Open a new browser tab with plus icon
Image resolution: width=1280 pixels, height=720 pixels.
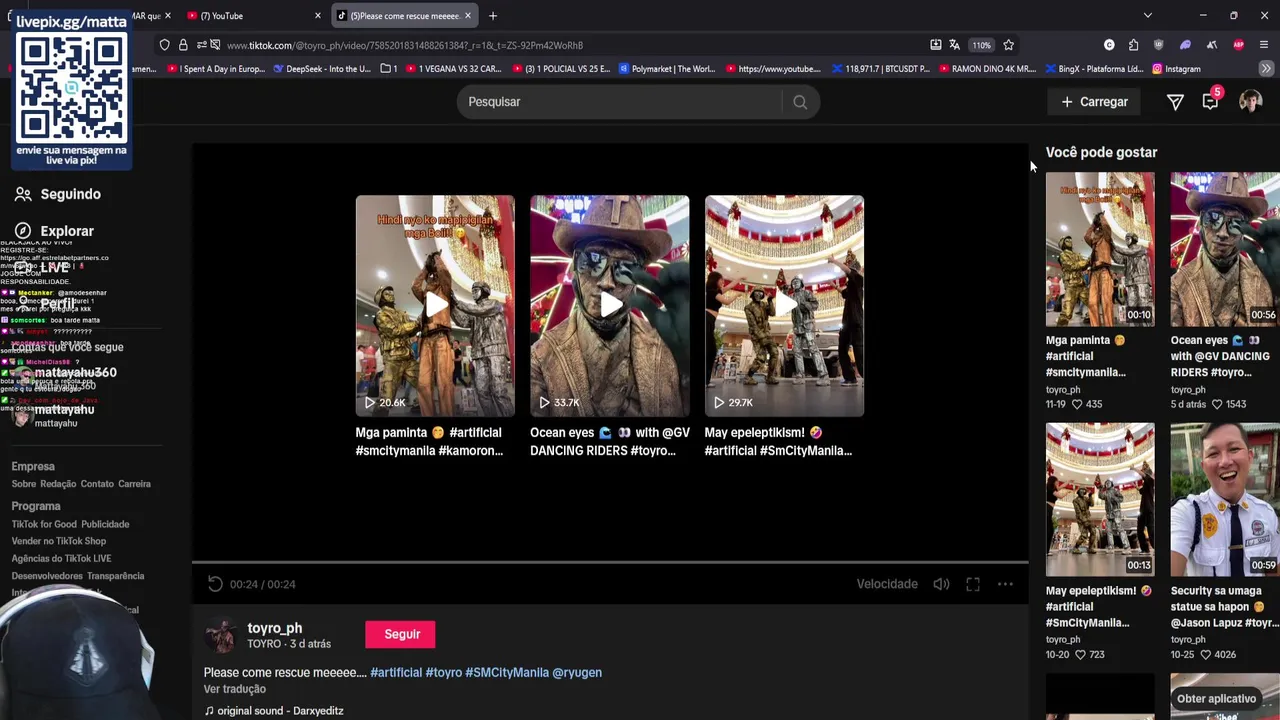click(x=493, y=16)
